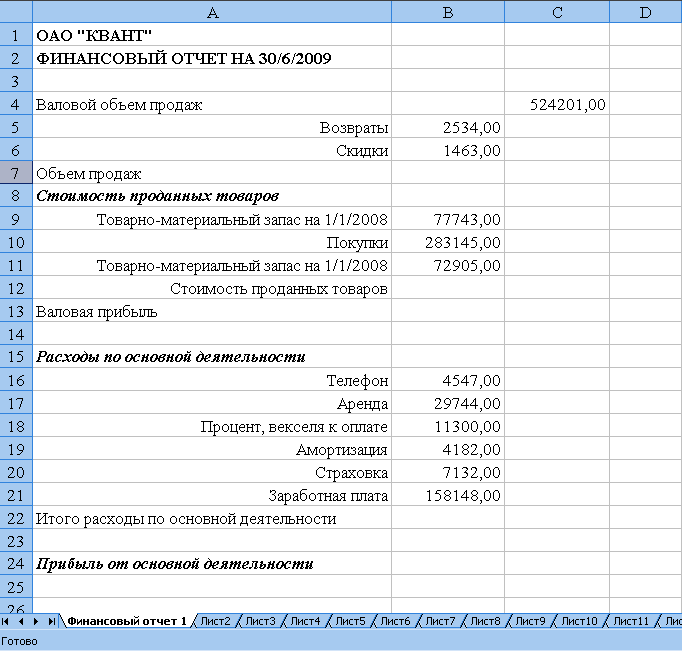The image size is (682, 651).
Task: Select column B header
Action: pos(448,12)
